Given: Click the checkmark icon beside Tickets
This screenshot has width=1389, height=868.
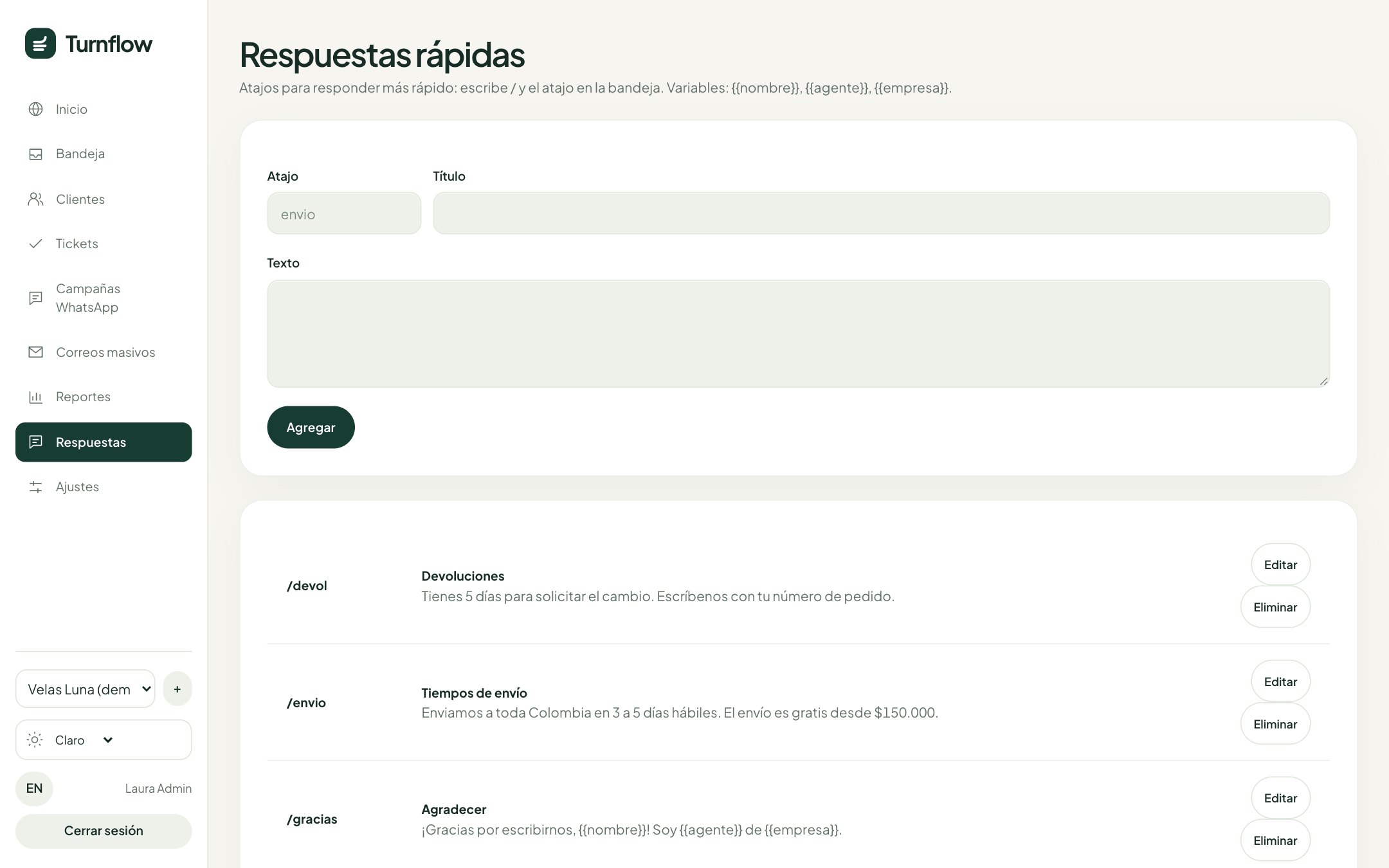Looking at the screenshot, I should pyautogui.click(x=36, y=244).
